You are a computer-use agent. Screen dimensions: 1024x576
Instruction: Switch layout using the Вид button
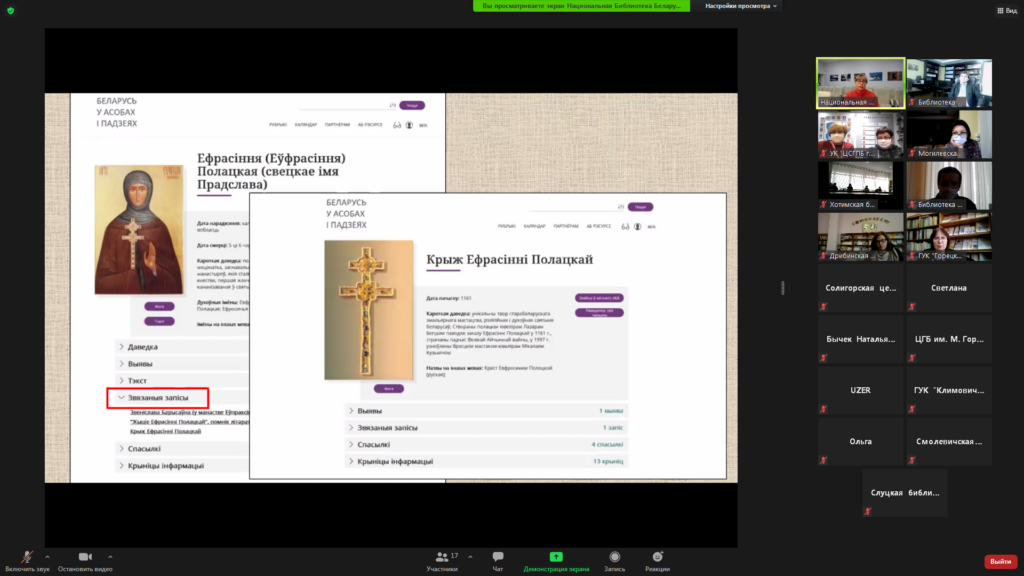click(x=1007, y=10)
